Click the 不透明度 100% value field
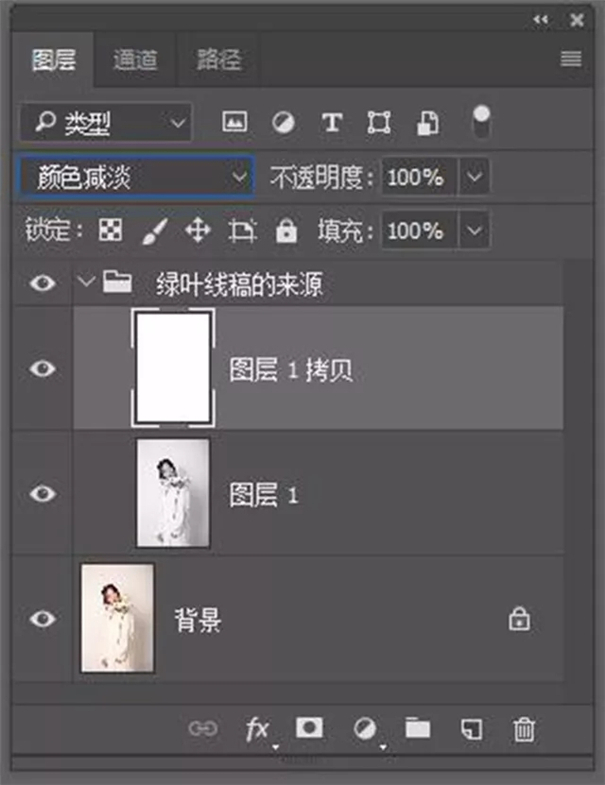 [419, 177]
